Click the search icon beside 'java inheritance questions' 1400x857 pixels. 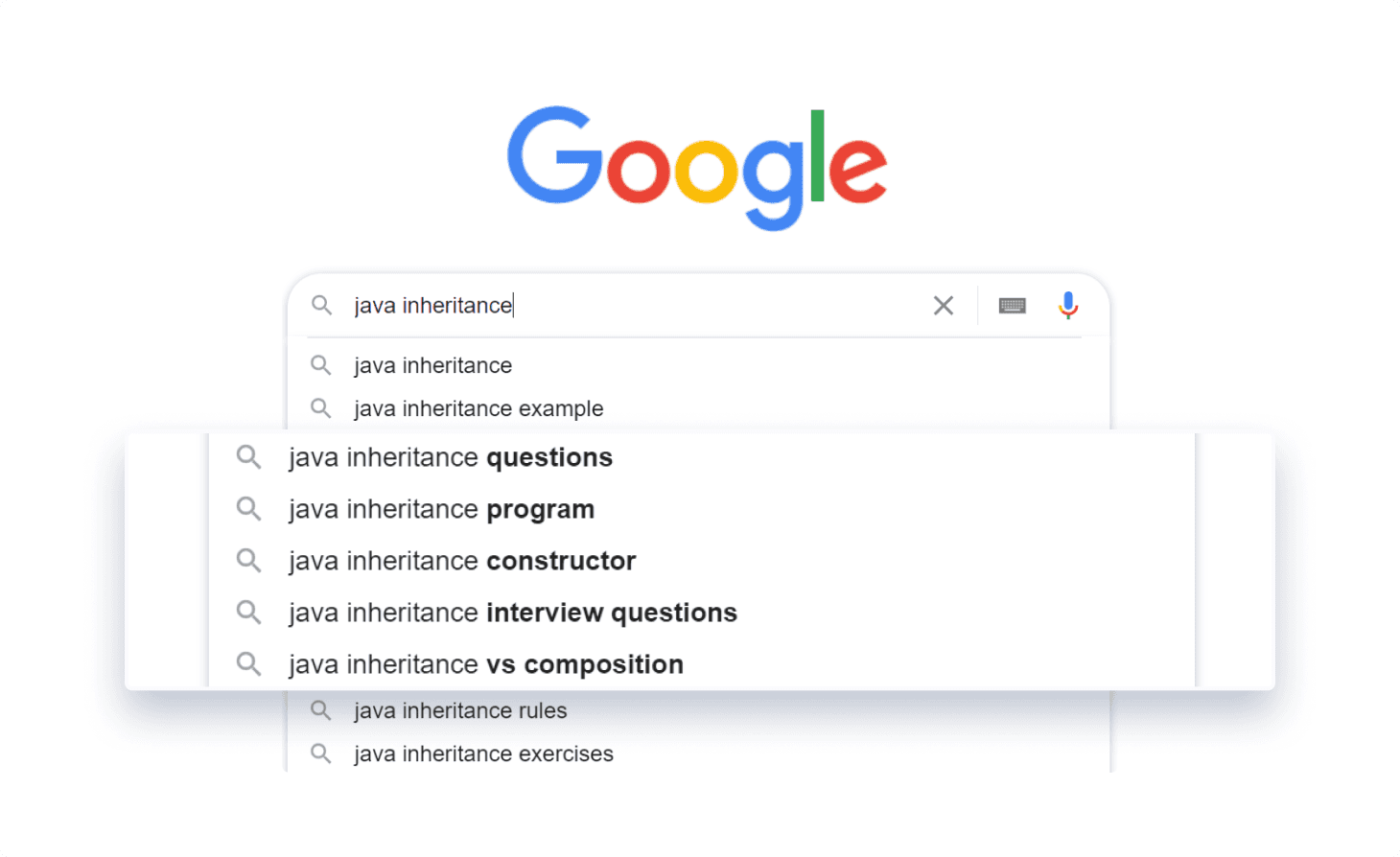tap(248, 457)
